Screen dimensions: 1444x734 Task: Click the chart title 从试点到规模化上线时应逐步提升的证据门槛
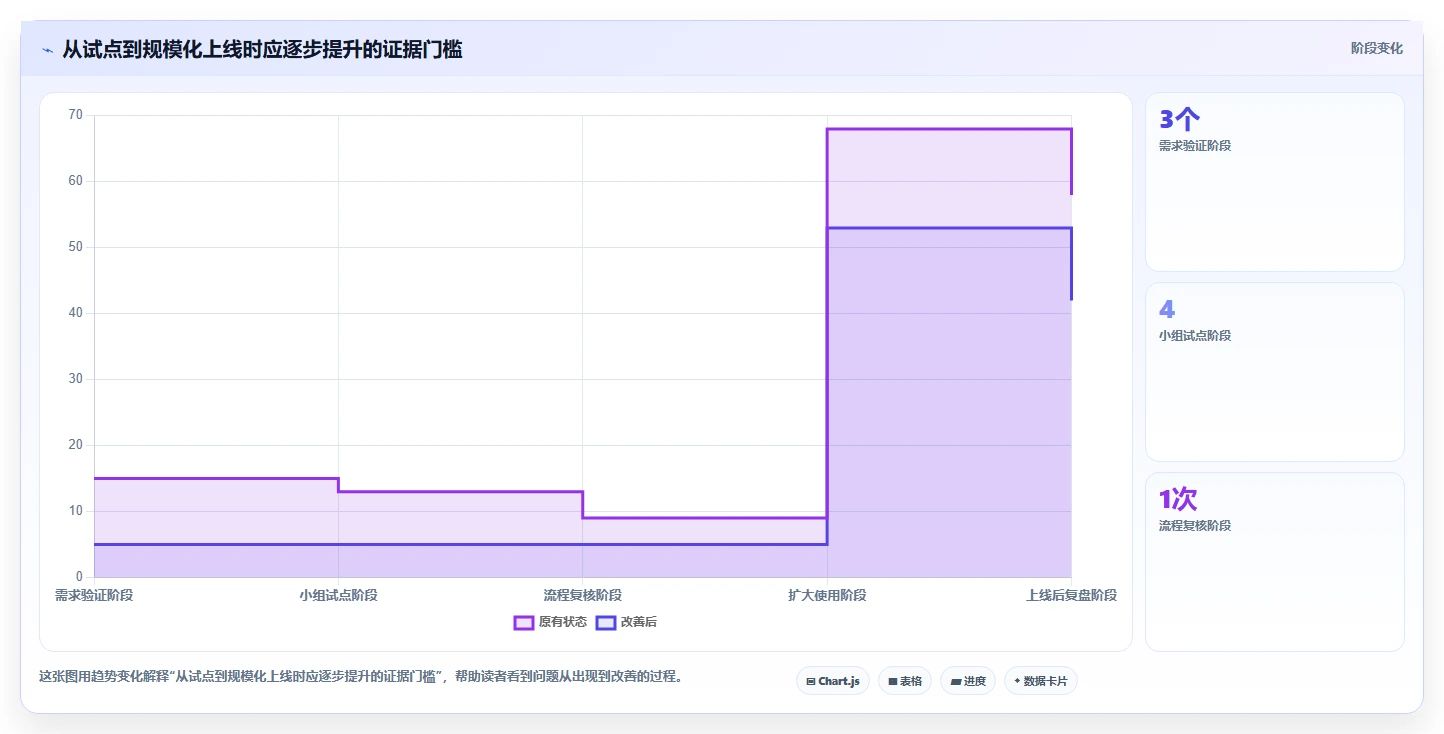(x=262, y=49)
